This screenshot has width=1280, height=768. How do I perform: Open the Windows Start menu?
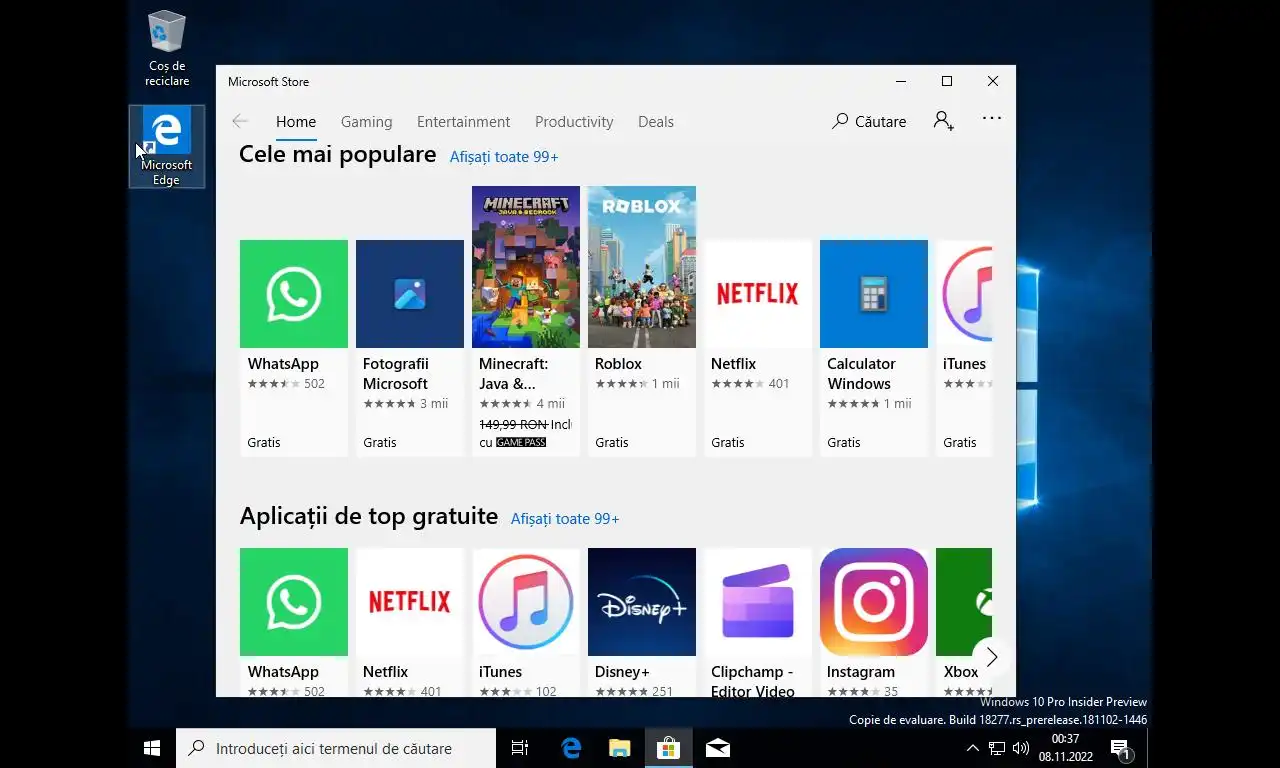tap(152, 748)
